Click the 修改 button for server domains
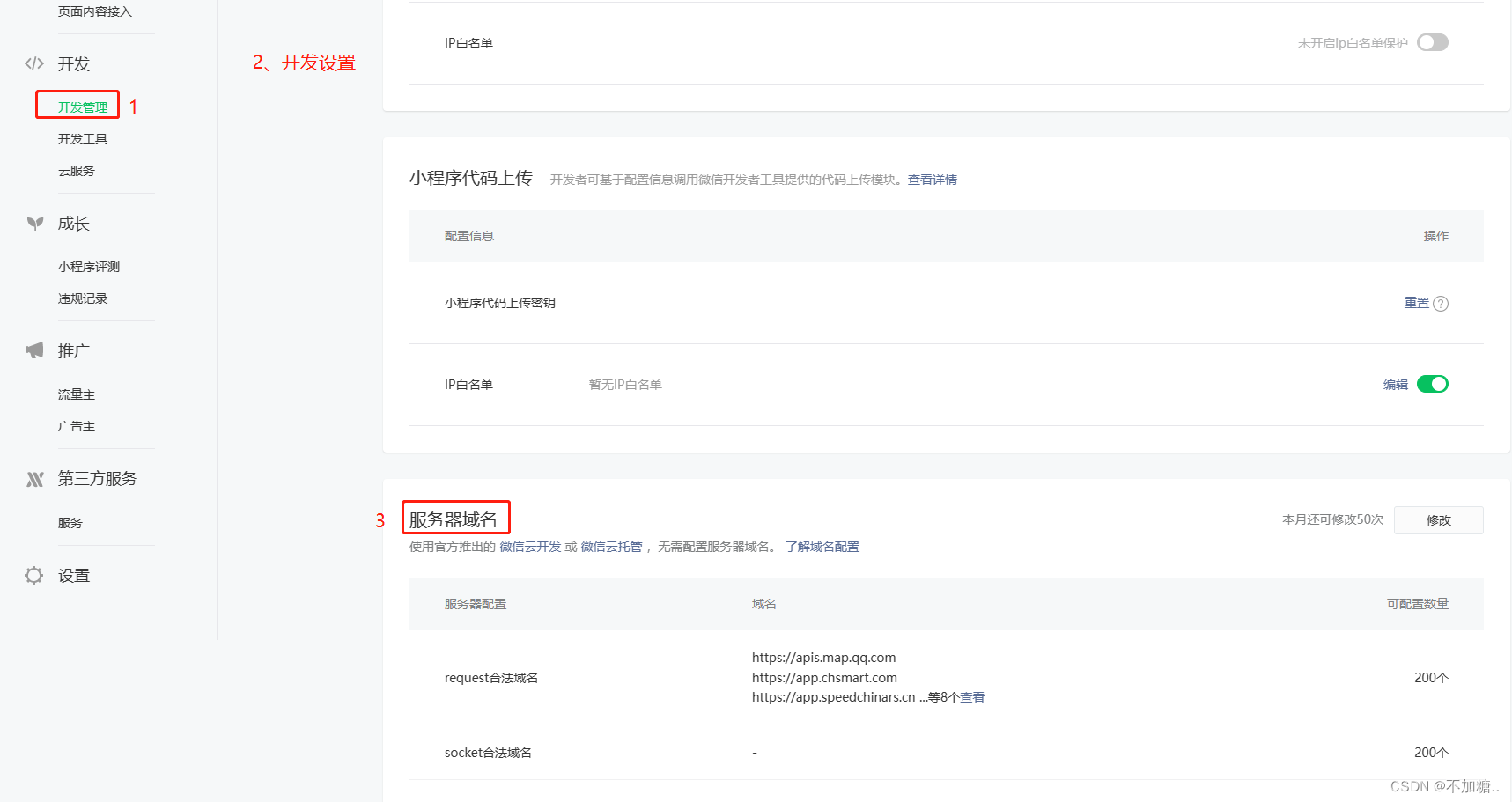This screenshot has height=802, width=1512. click(x=1438, y=520)
